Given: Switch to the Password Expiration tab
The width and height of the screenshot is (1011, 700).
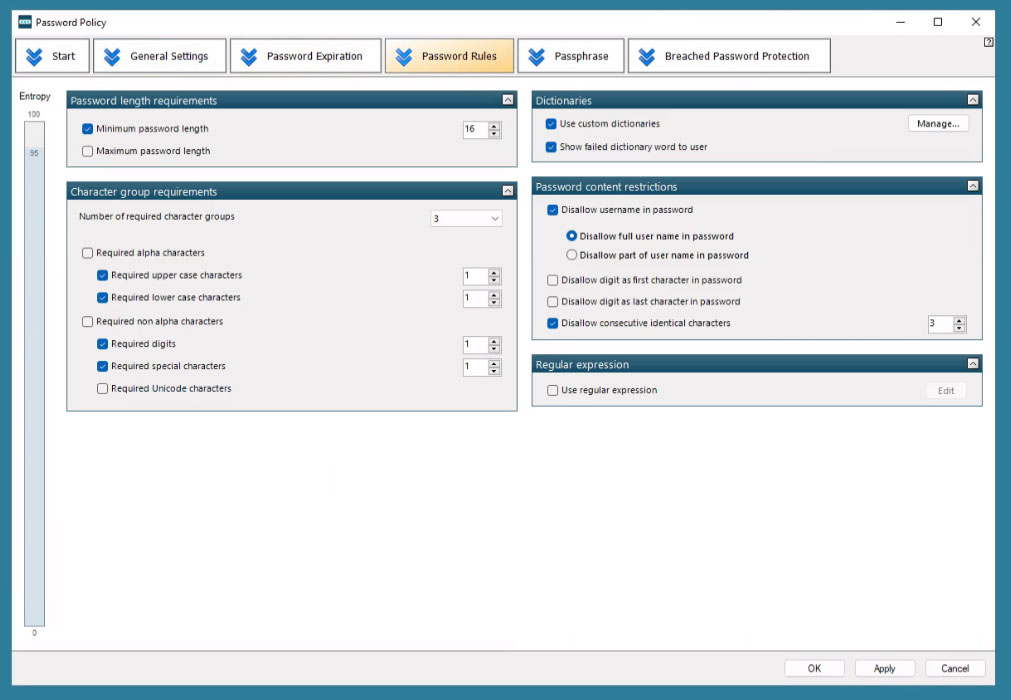Looking at the screenshot, I should [x=306, y=56].
